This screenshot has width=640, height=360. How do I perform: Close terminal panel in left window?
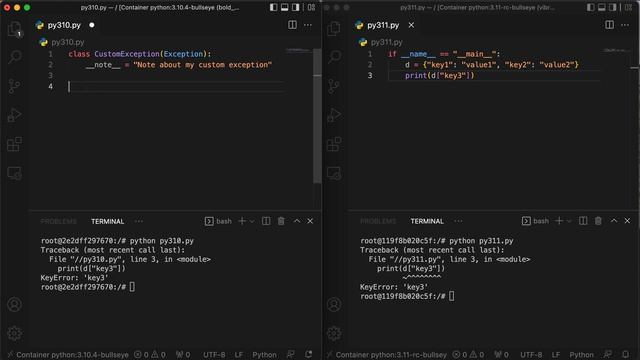310,221
